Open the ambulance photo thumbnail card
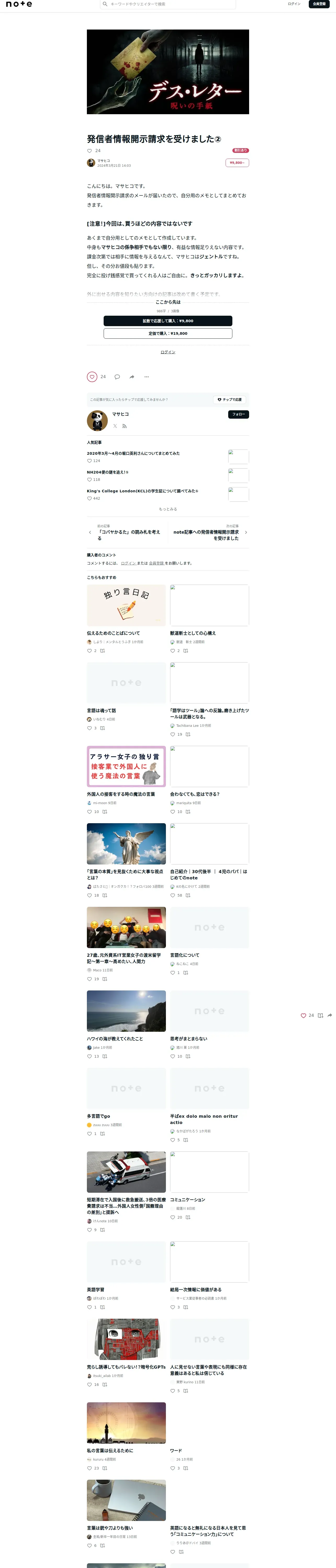336x1568 pixels. (x=126, y=1172)
